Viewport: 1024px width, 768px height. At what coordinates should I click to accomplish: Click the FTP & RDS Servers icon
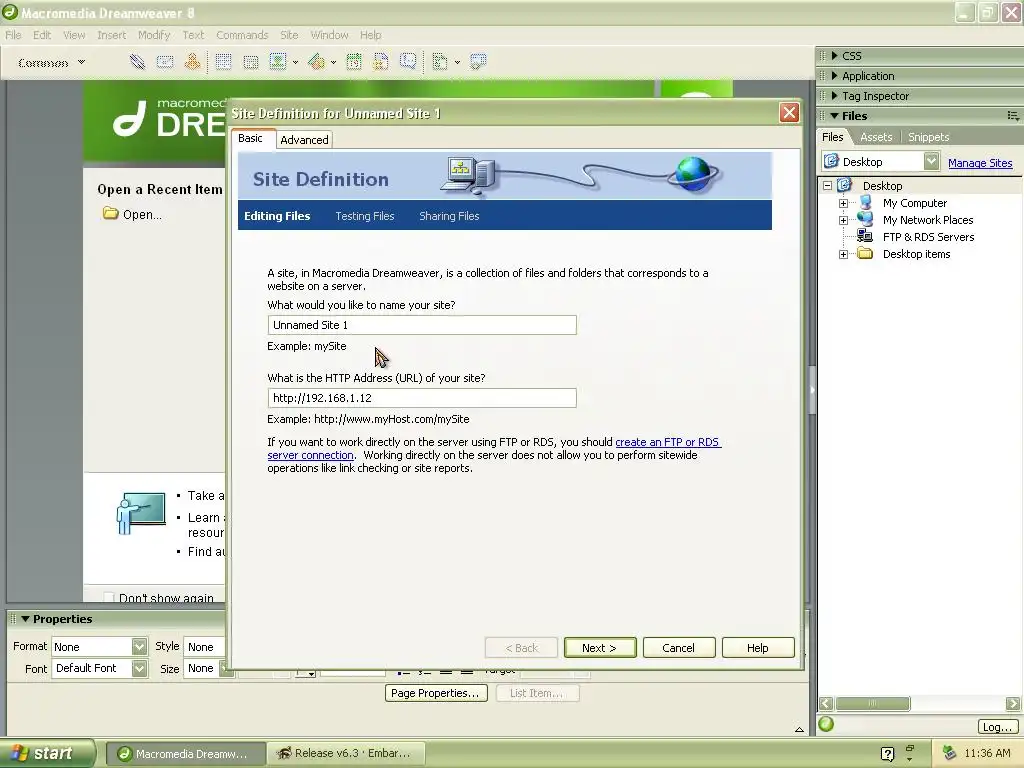click(865, 236)
